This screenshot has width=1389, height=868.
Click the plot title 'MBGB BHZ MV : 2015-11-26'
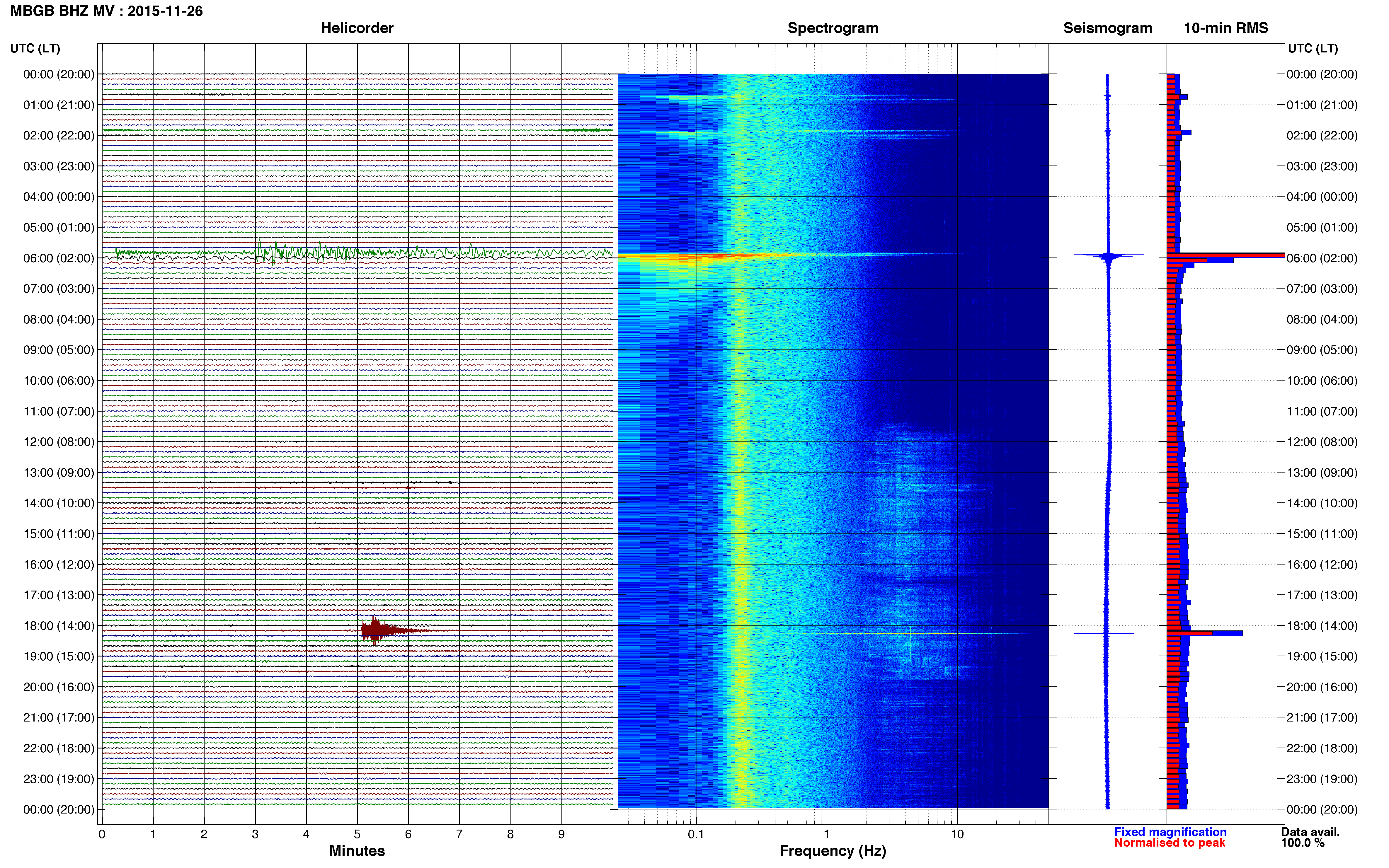[x=106, y=11]
